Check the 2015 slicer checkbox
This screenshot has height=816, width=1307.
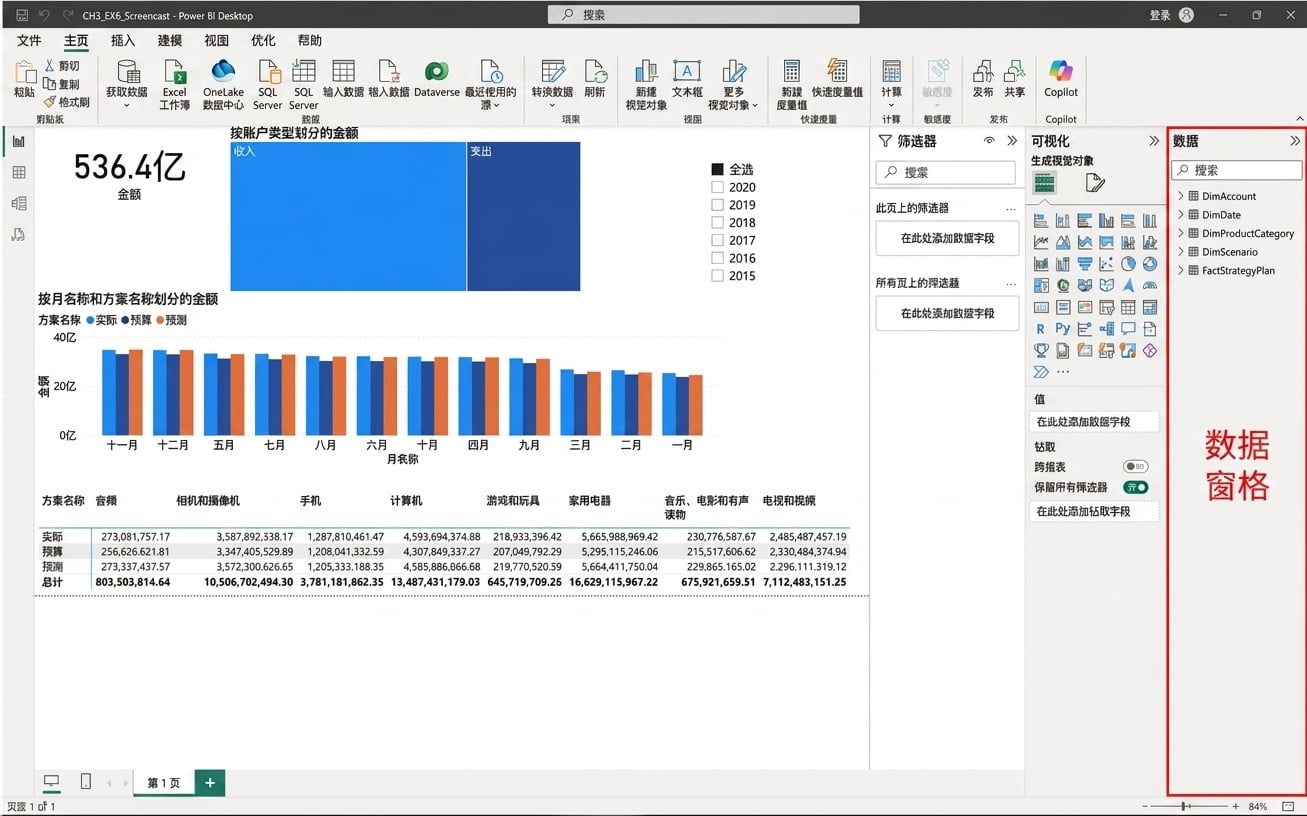coord(717,276)
